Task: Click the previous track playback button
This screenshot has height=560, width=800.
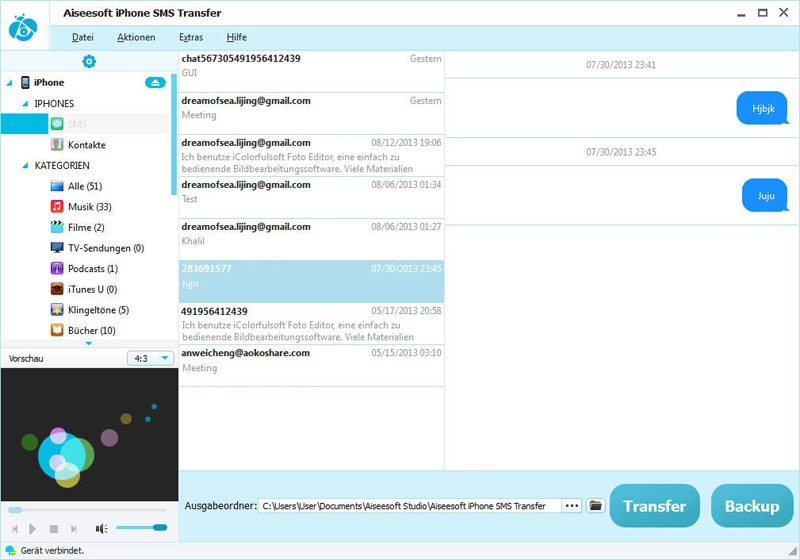Action: (15, 529)
